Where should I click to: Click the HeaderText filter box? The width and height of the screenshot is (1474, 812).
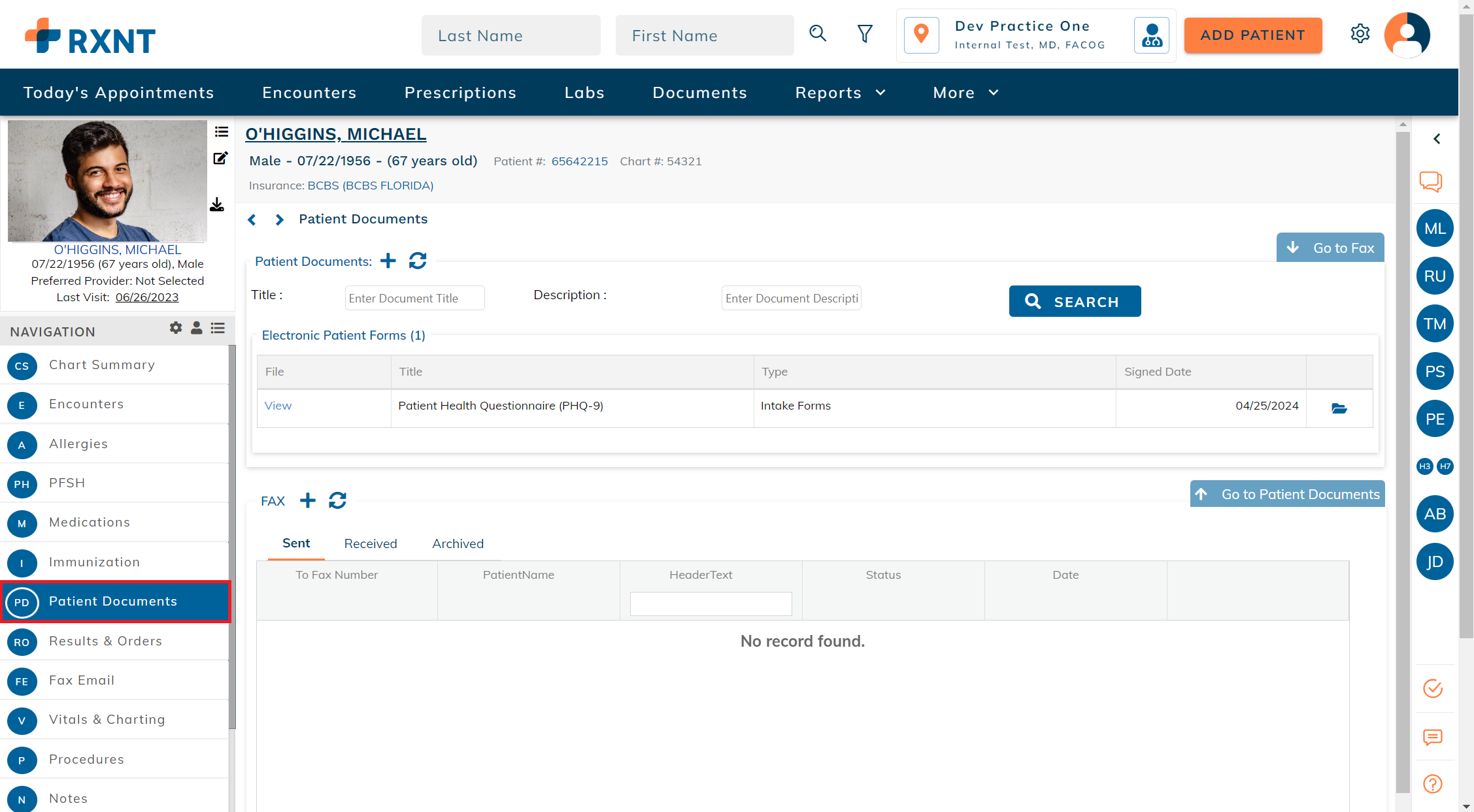pos(711,604)
